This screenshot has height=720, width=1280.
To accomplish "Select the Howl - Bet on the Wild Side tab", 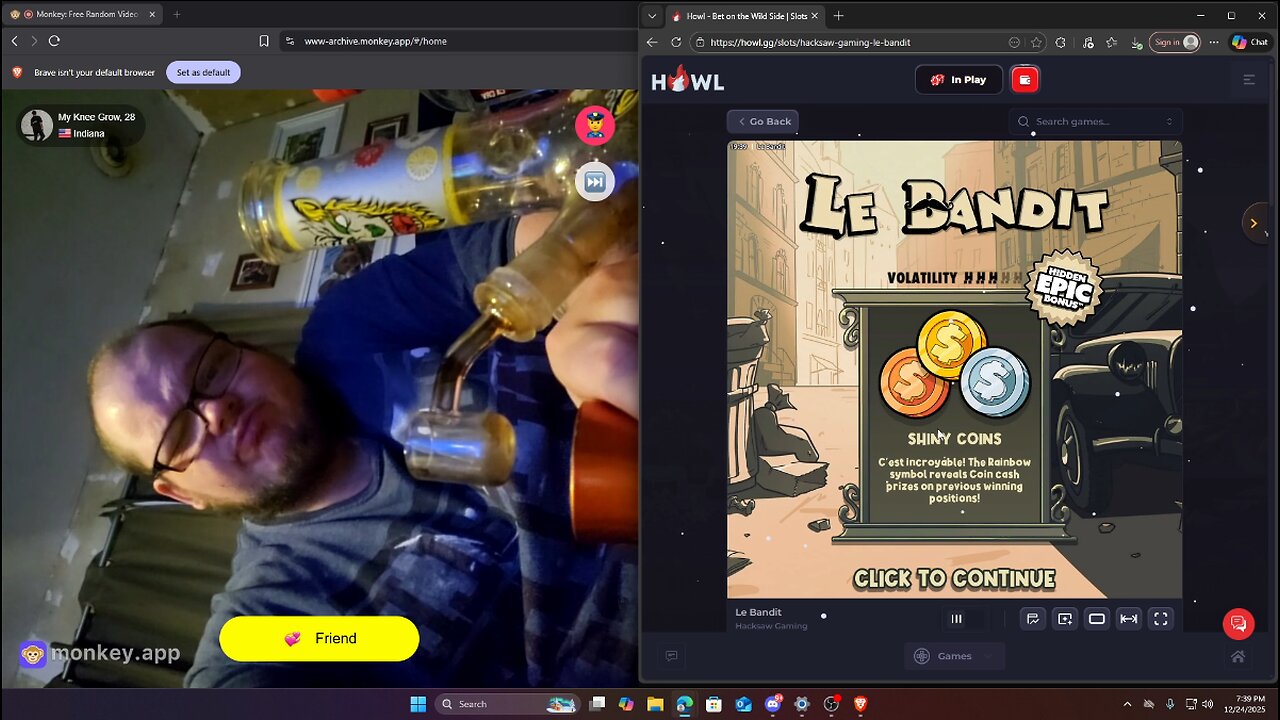I will (x=744, y=16).
